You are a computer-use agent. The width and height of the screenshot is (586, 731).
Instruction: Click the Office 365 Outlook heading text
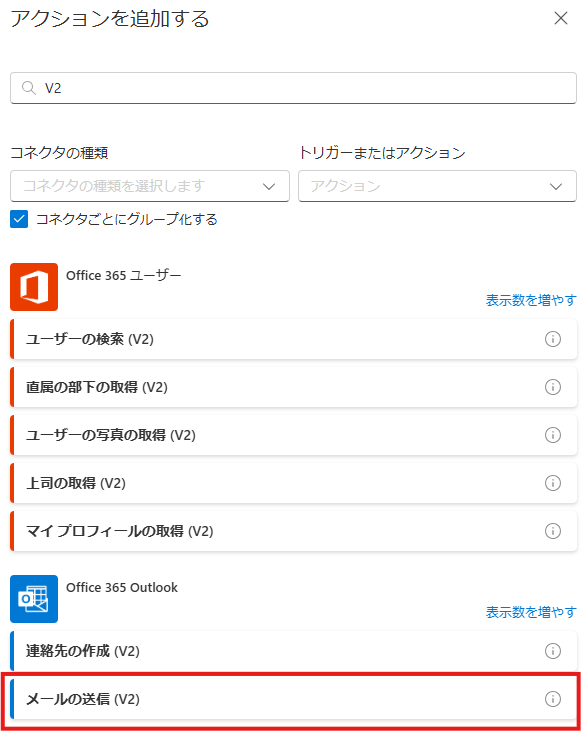point(122,587)
